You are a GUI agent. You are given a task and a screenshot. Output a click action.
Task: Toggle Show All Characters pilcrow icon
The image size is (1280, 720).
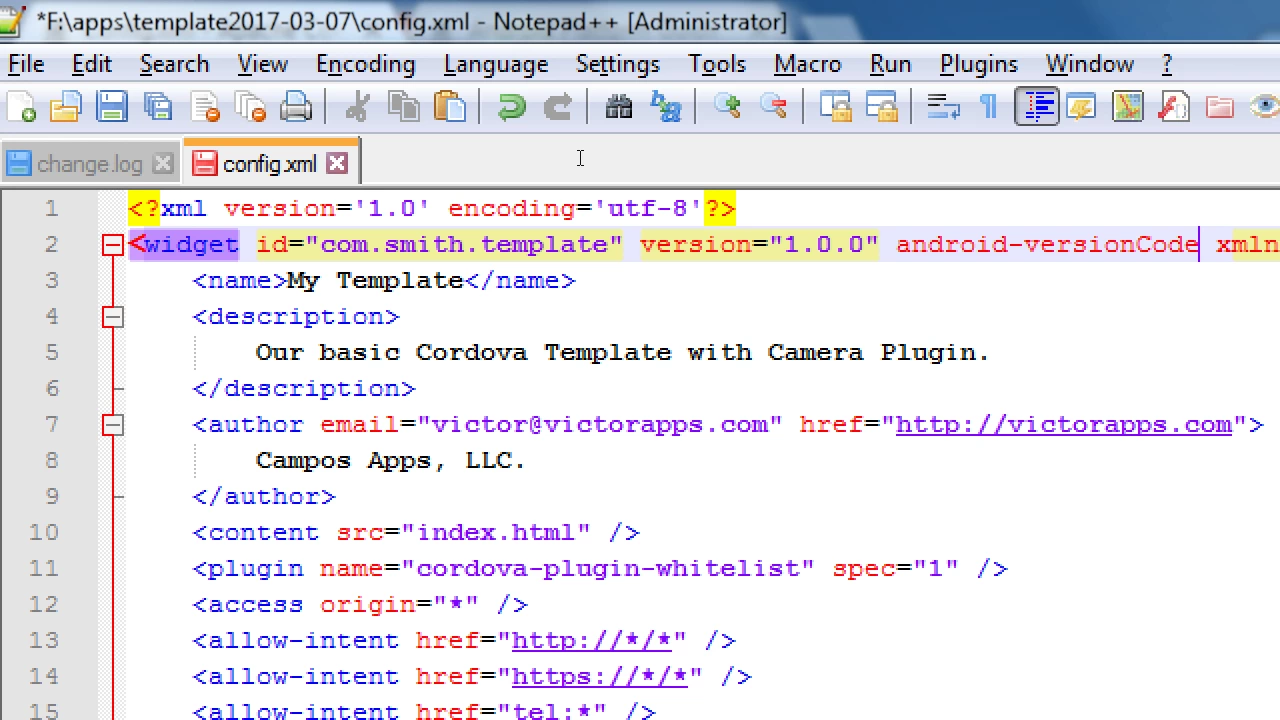(989, 107)
